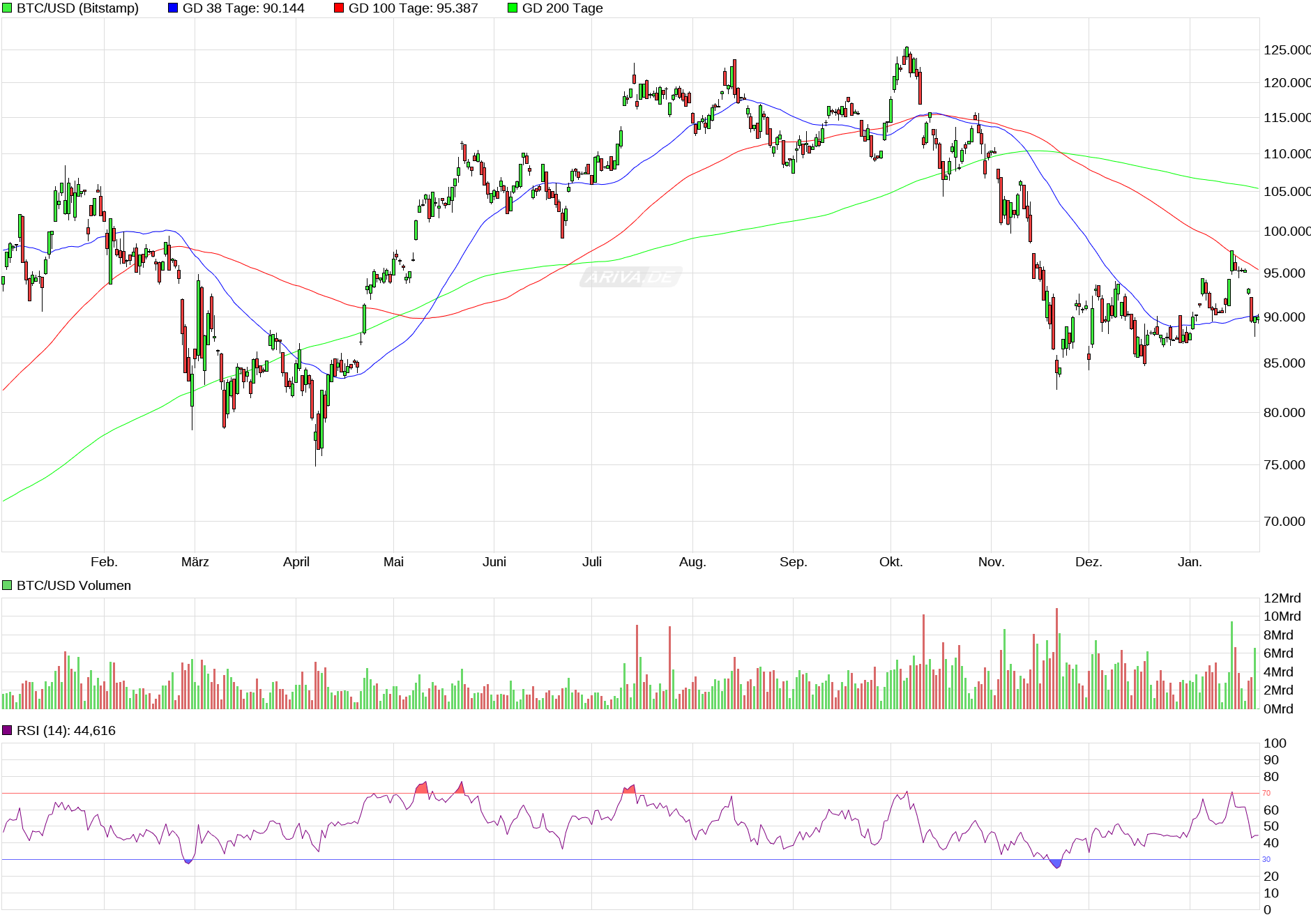The image size is (1311, 924).
Task: Click the green GD 200 Tage legend swatch
Action: [513, 8]
